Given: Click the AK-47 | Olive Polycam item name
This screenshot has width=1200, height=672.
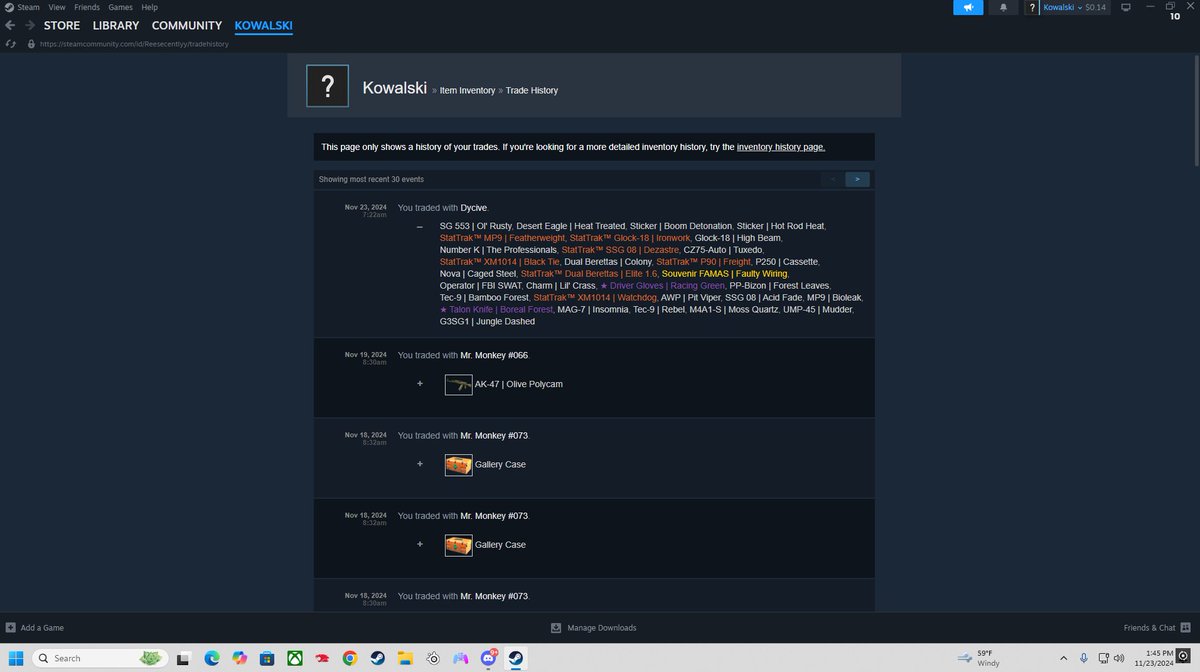Looking at the screenshot, I should click(519, 384).
